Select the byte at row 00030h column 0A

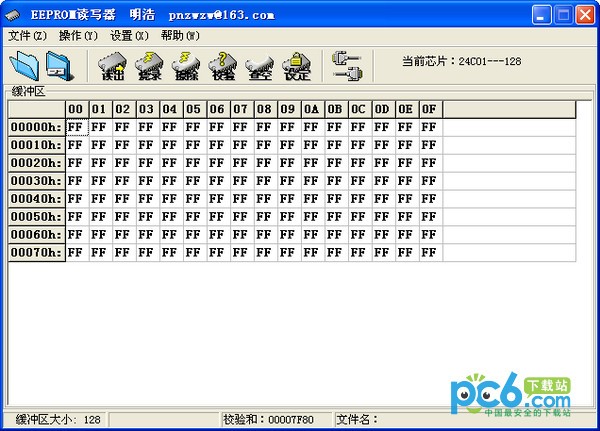[313, 181]
